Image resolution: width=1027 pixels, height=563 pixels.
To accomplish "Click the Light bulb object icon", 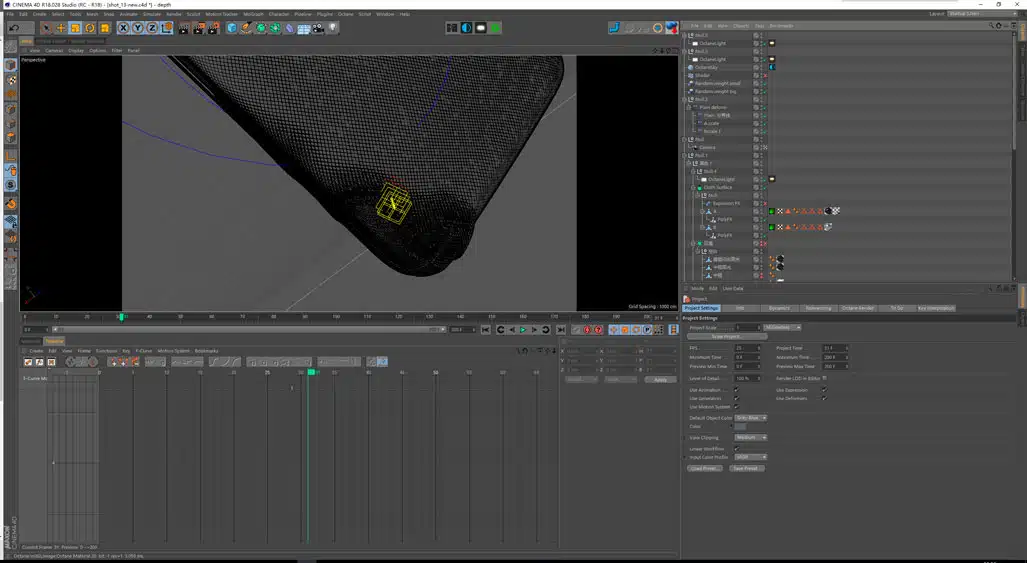I will (333, 28).
